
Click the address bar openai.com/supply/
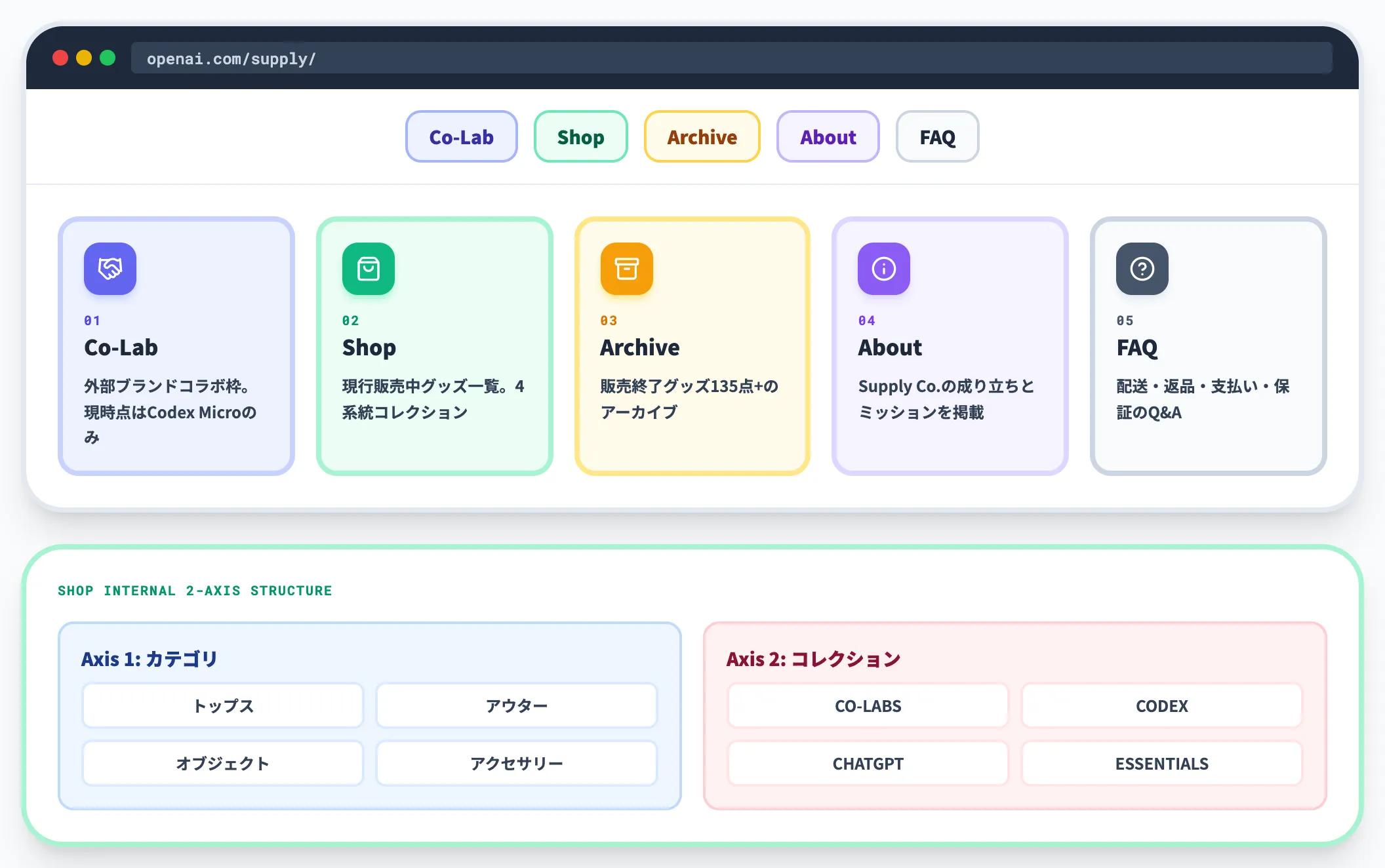tap(732, 58)
